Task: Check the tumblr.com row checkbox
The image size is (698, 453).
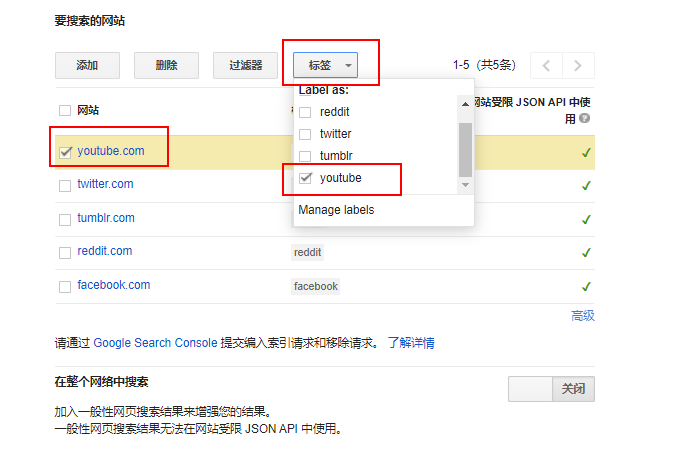Action: (x=65, y=219)
